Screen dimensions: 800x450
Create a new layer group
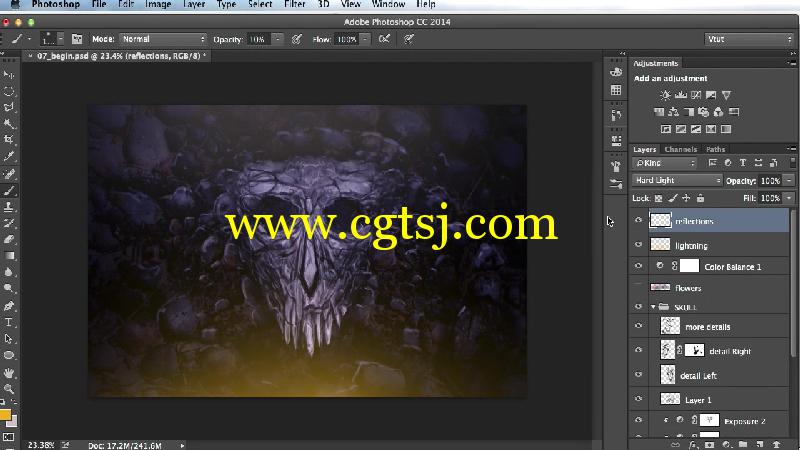tap(742, 445)
